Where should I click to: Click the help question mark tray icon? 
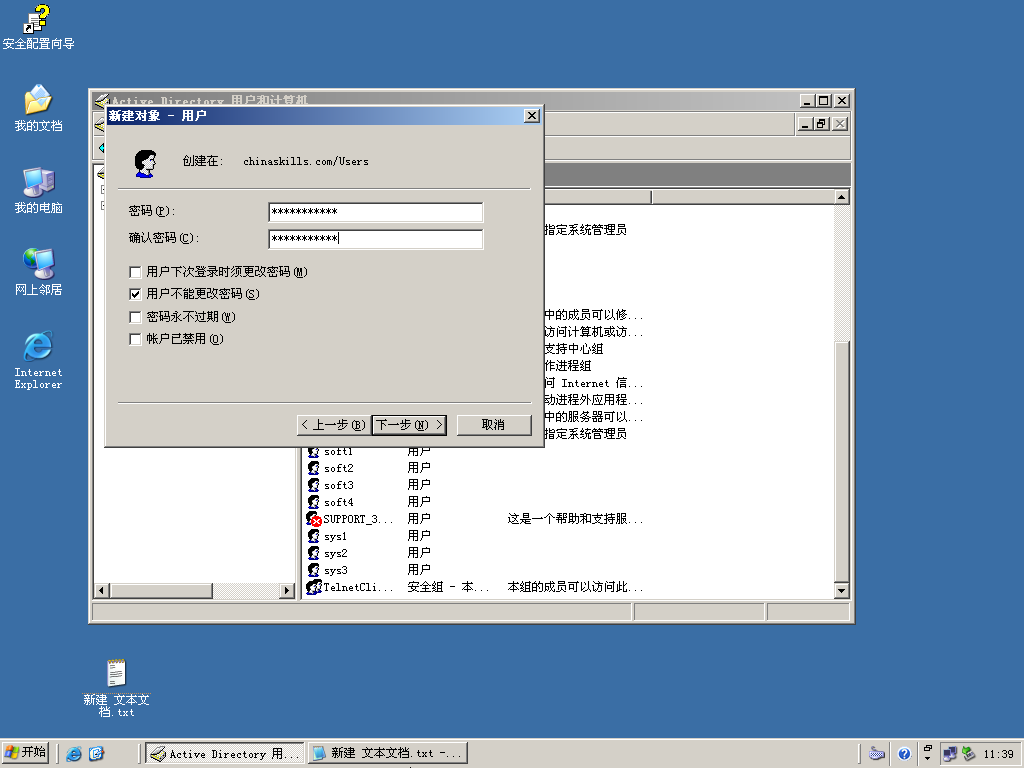[x=904, y=754]
